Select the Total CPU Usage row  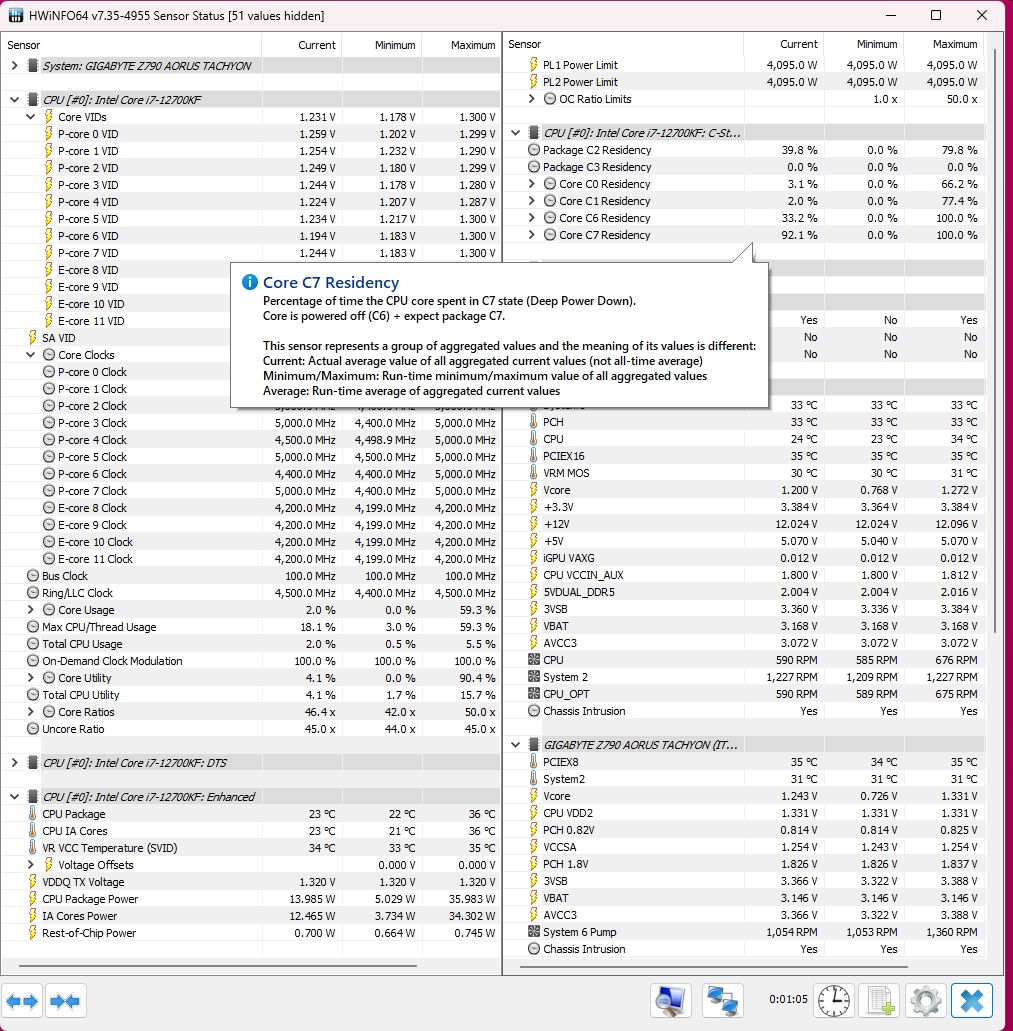(x=250, y=644)
